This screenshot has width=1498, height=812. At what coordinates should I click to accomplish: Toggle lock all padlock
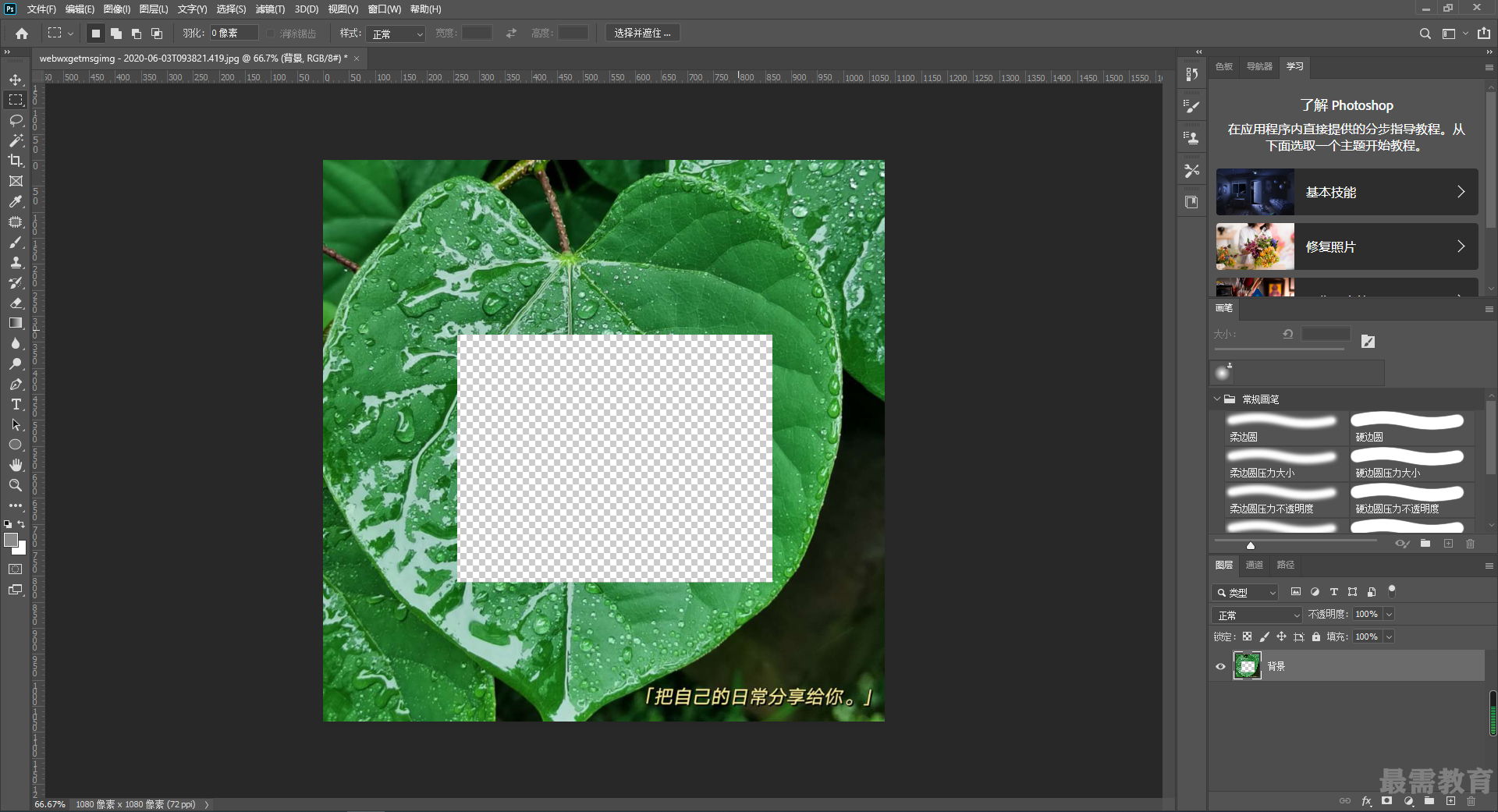pos(1316,637)
